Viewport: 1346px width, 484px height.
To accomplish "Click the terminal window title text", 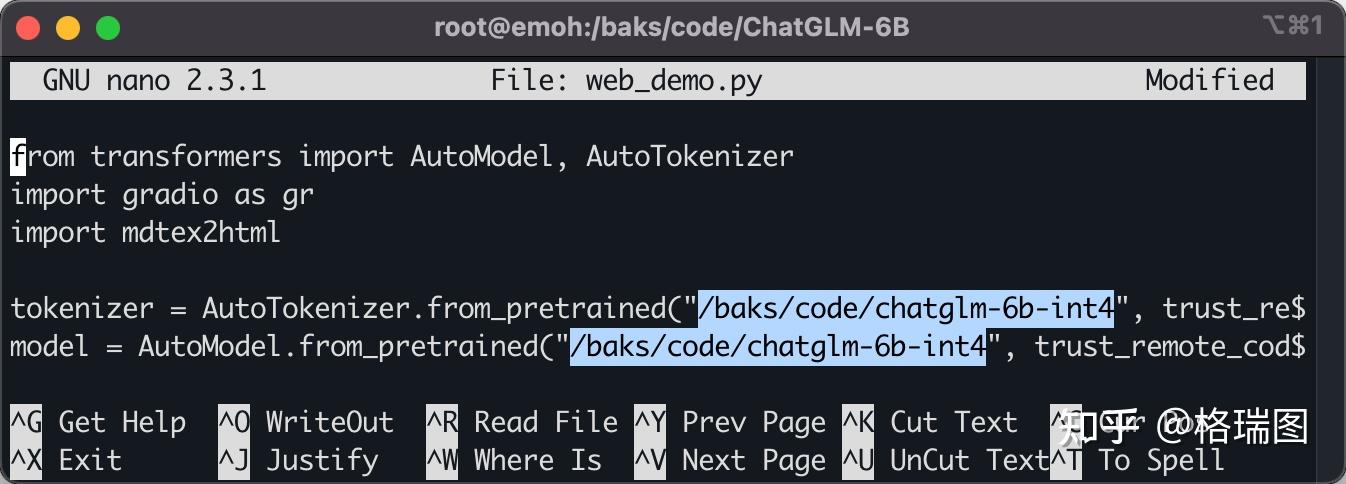I will 672,27.
